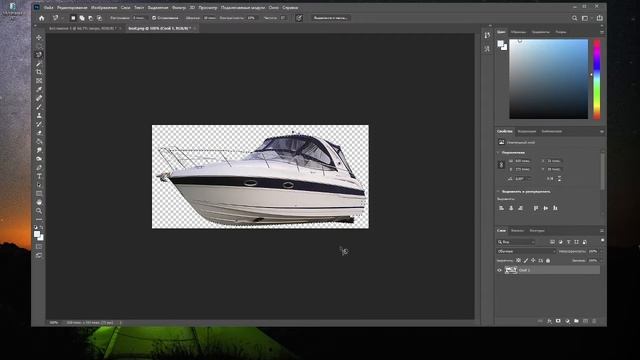The height and width of the screenshot is (360, 640).
Task: Open status bar info arrow
Action: 120,322
